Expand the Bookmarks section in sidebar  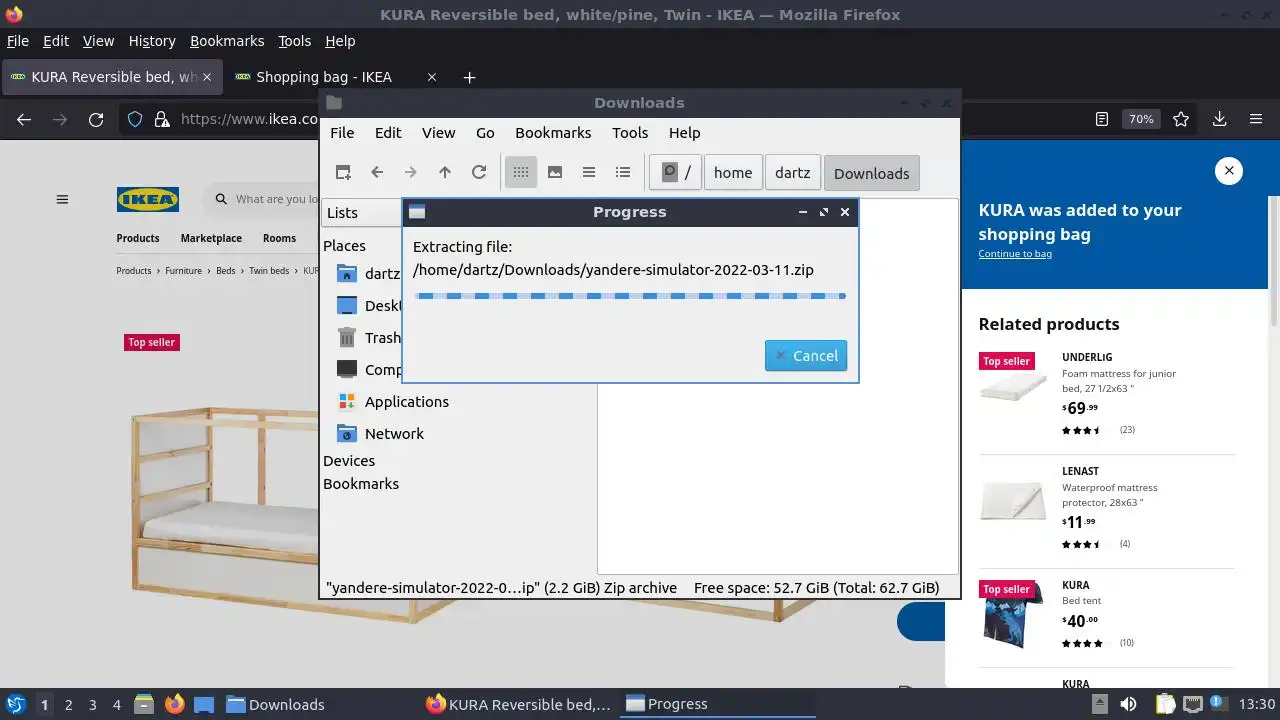click(x=361, y=484)
